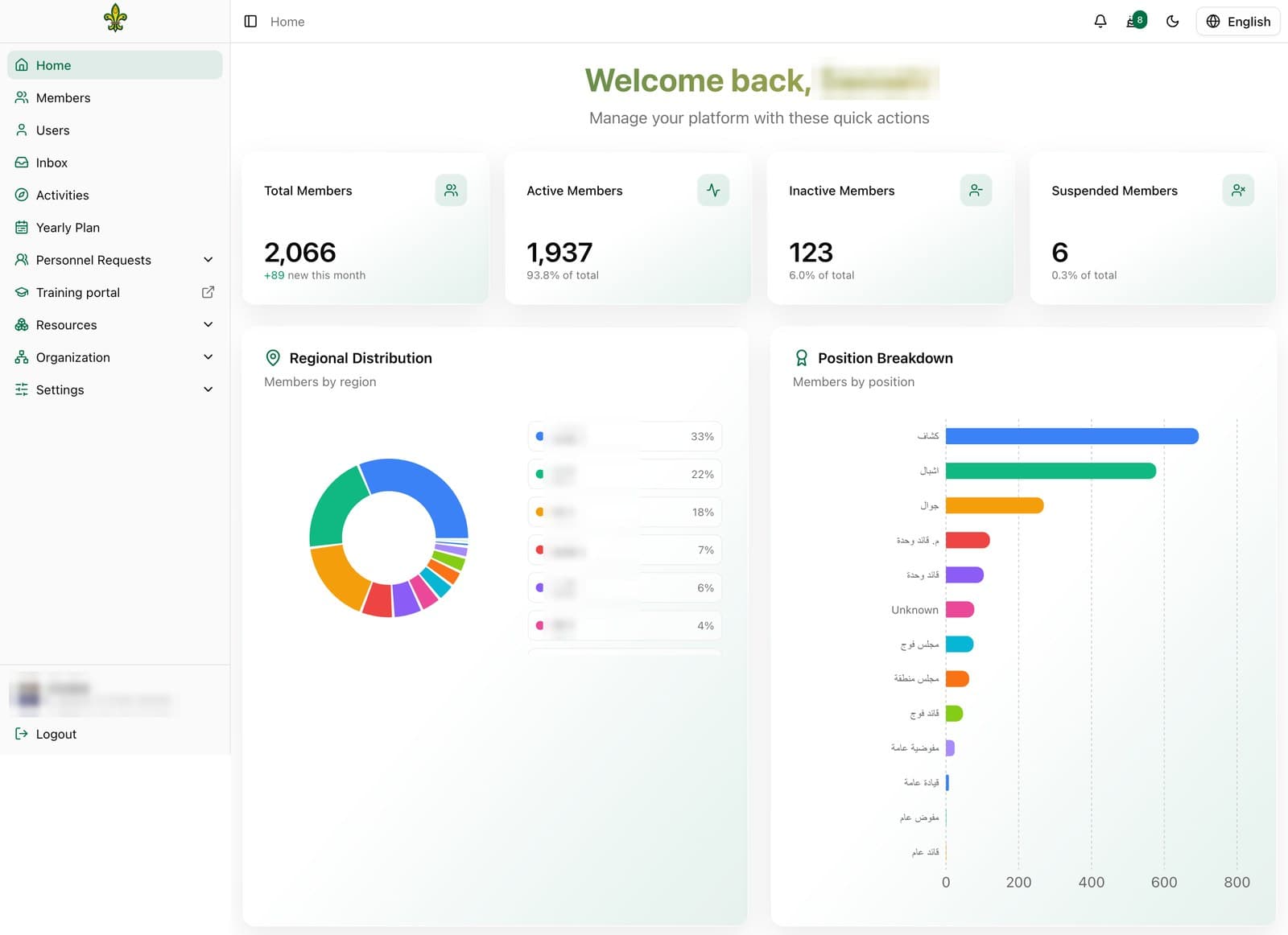Click the Settings sliders icon
This screenshot has width=1288, height=935.
click(22, 389)
